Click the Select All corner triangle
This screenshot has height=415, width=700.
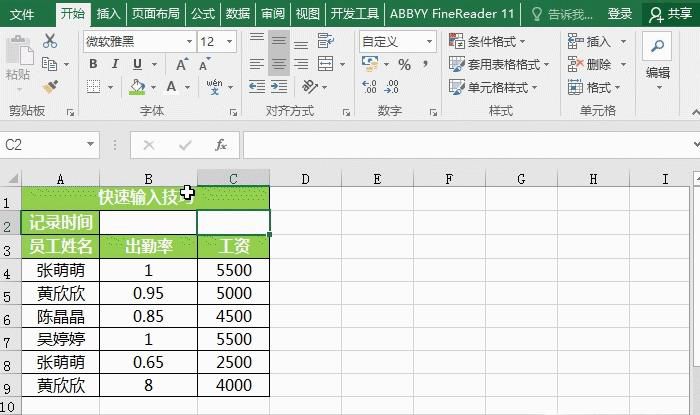(x=11, y=178)
